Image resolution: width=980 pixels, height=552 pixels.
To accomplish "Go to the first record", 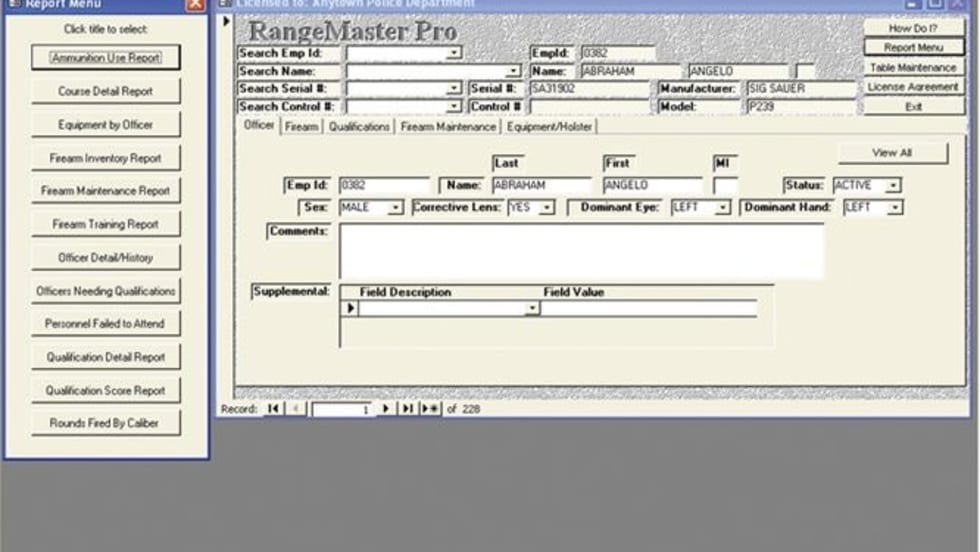I will [x=273, y=409].
